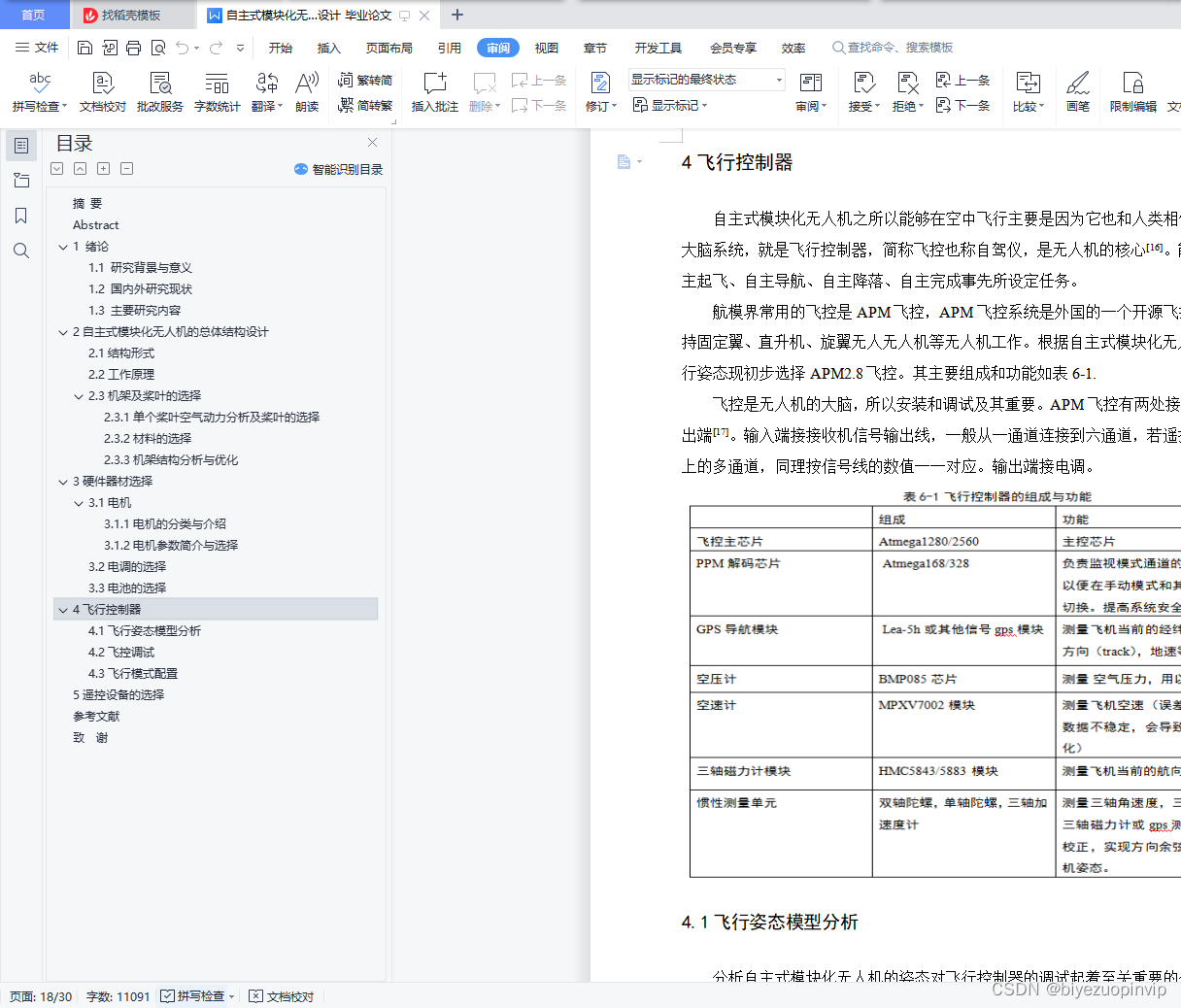Collapse section 2 自主式模块化无人机 in outline
Viewport: 1181px width, 1008px height.
click(63, 332)
